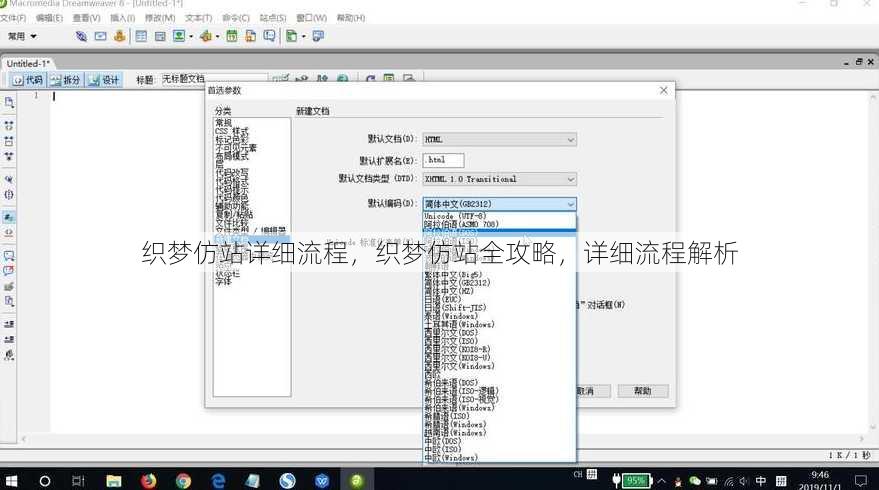This screenshot has height=490, width=879.
Task: Open the 插入(I) menu
Action: click(122, 18)
